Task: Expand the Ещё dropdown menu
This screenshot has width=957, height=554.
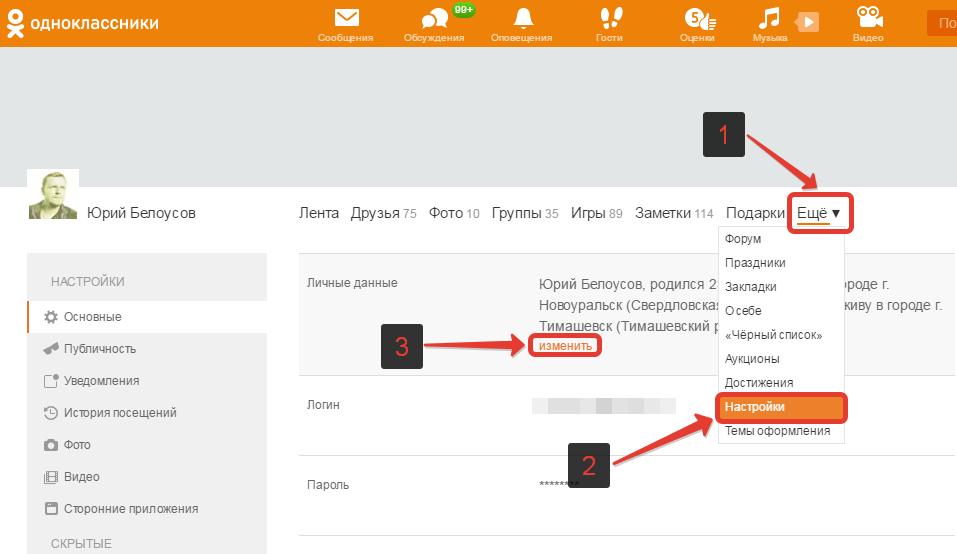Action: [x=819, y=213]
